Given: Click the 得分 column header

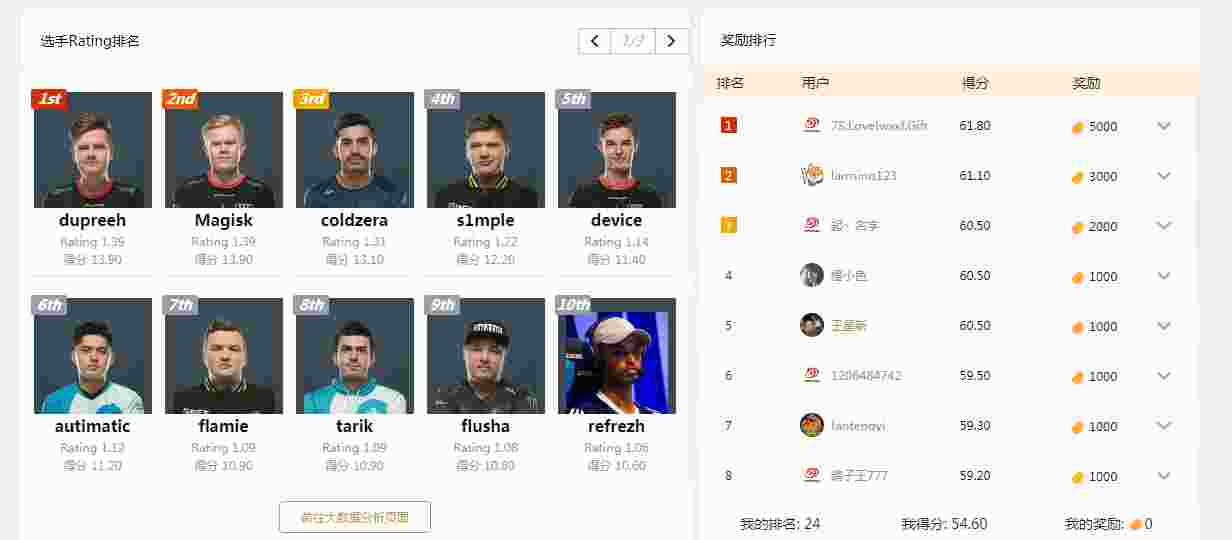Looking at the screenshot, I should point(975,83).
